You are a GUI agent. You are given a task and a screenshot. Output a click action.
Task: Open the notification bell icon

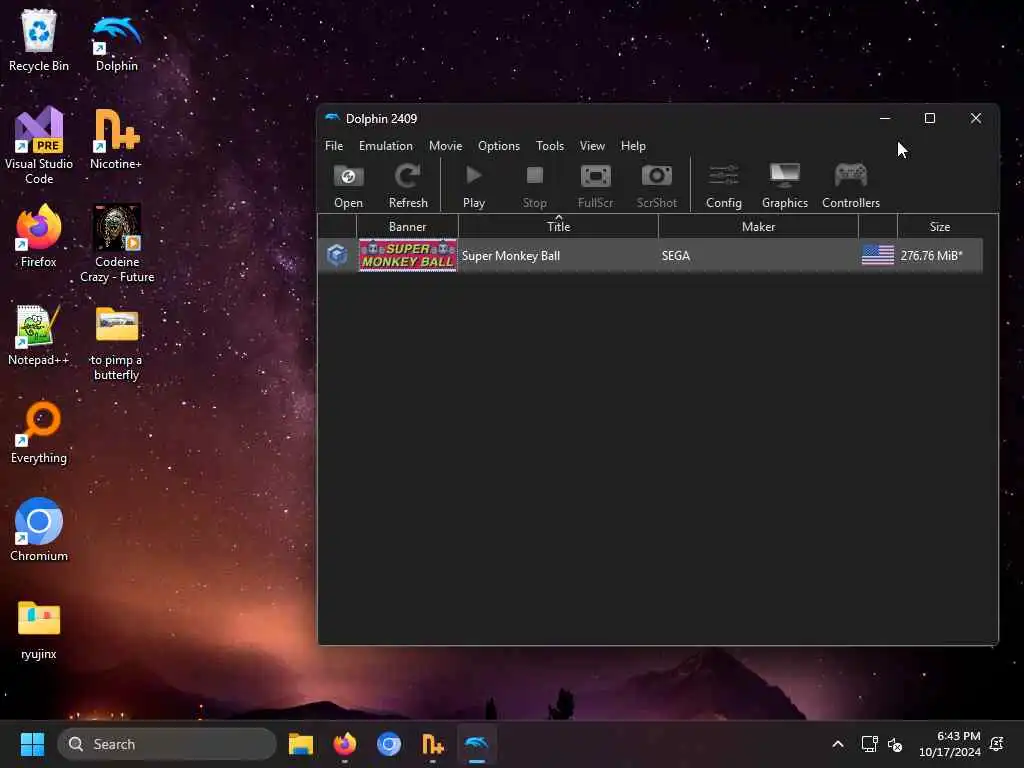tap(997, 744)
